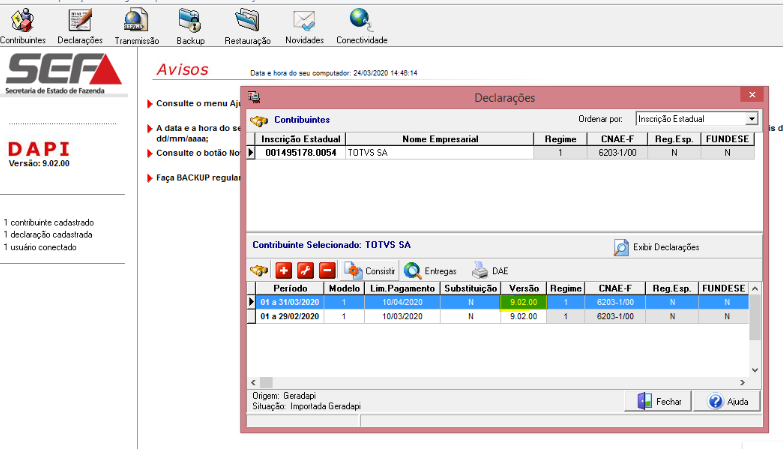Image resolution: width=783 pixels, height=449 pixels.
Task: Click the Regime header in the contributors table
Action: tap(560, 139)
